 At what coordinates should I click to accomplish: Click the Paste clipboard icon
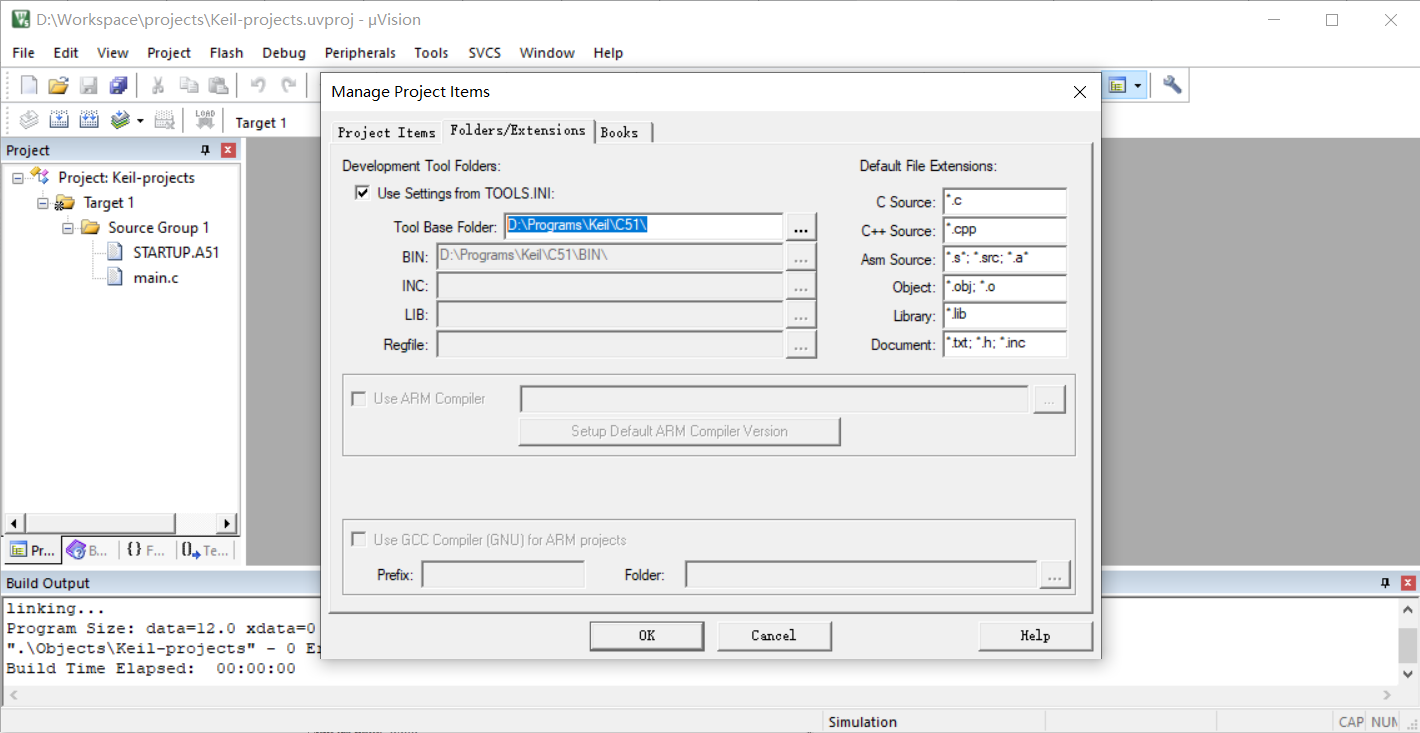pyautogui.click(x=218, y=86)
